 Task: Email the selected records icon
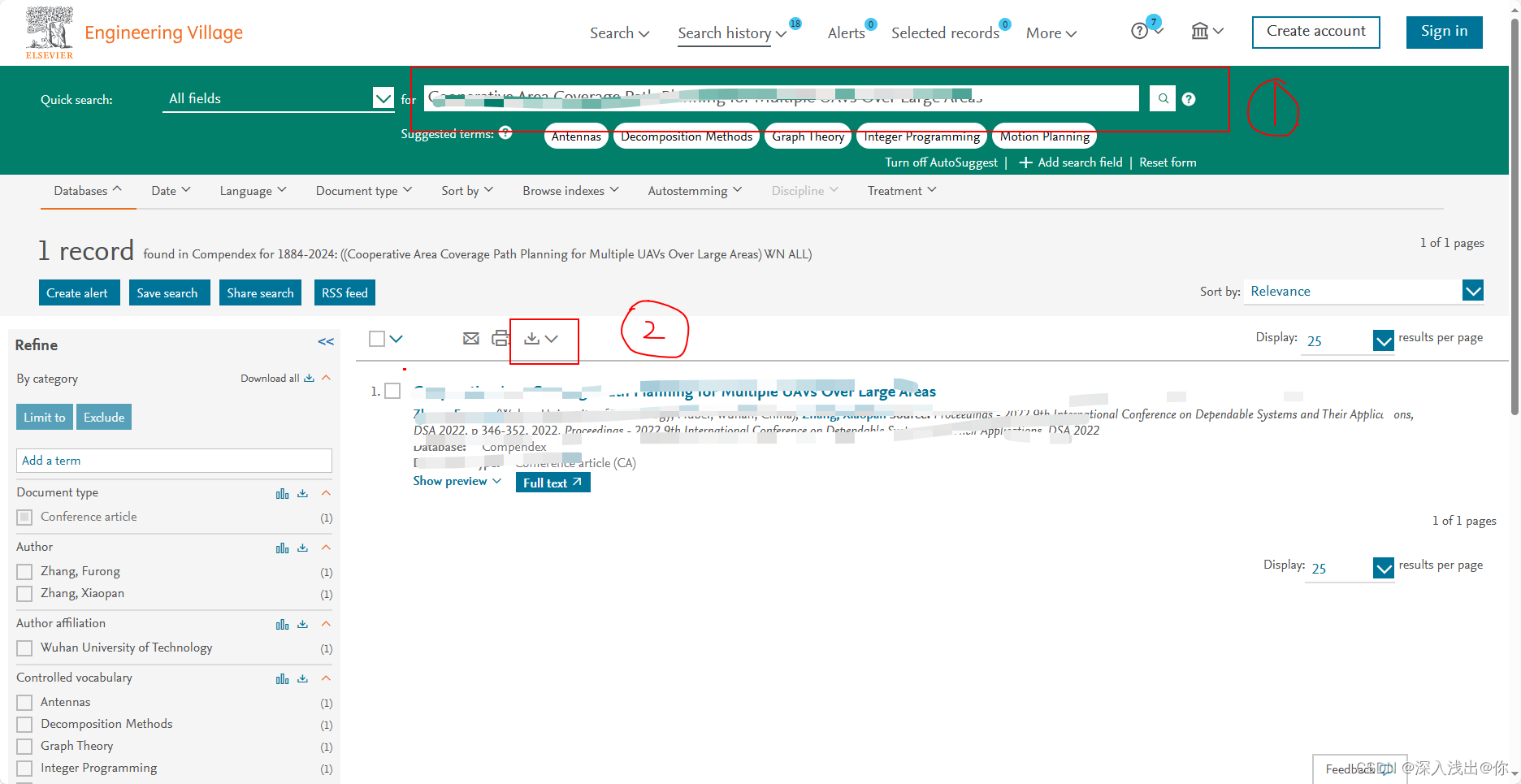(x=471, y=339)
